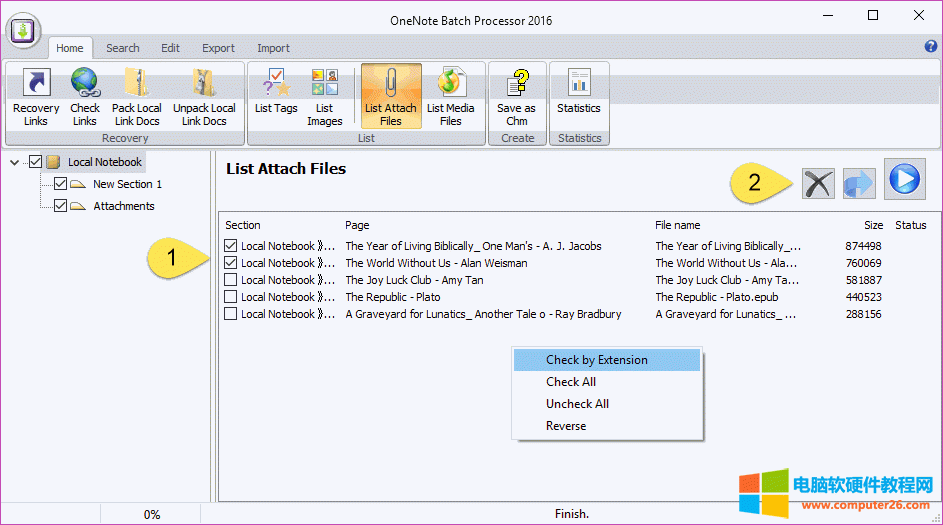Click the Size column header

tap(873, 225)
